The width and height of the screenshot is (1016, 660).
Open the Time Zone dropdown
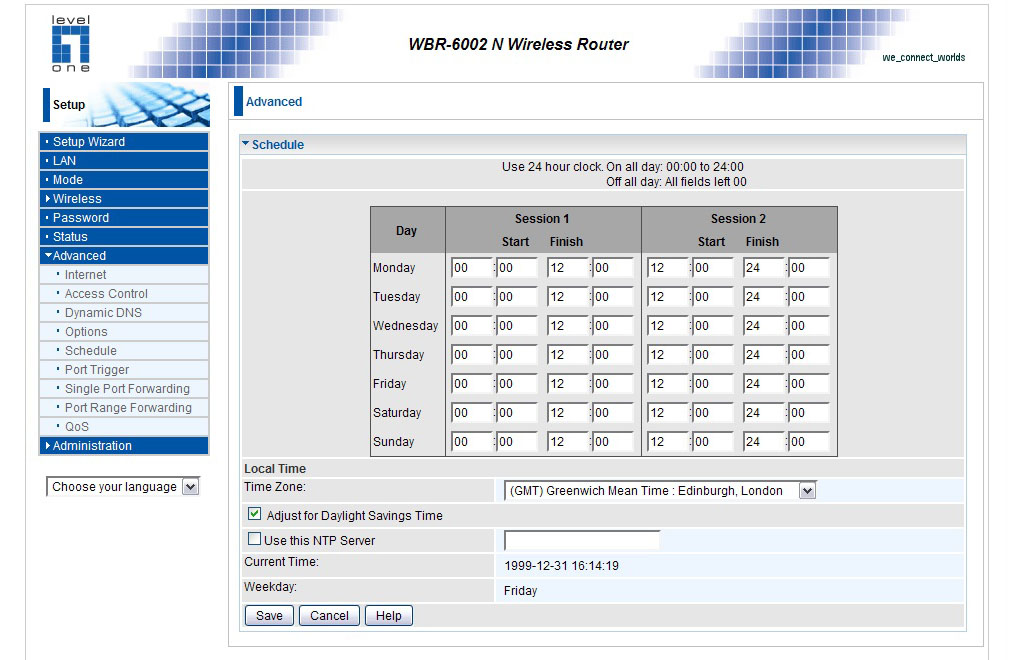point(660,491)
